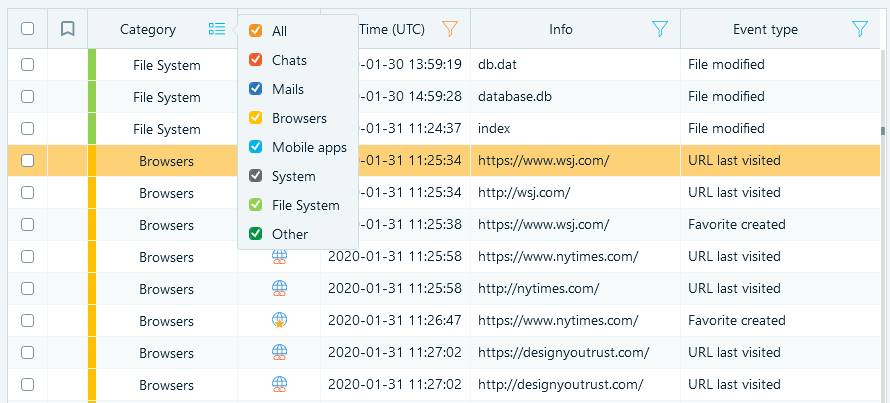Tick the checkbox for https://designyoutrust.com/ row
This screenshot has width=890, height=403.
coord(27,353)
